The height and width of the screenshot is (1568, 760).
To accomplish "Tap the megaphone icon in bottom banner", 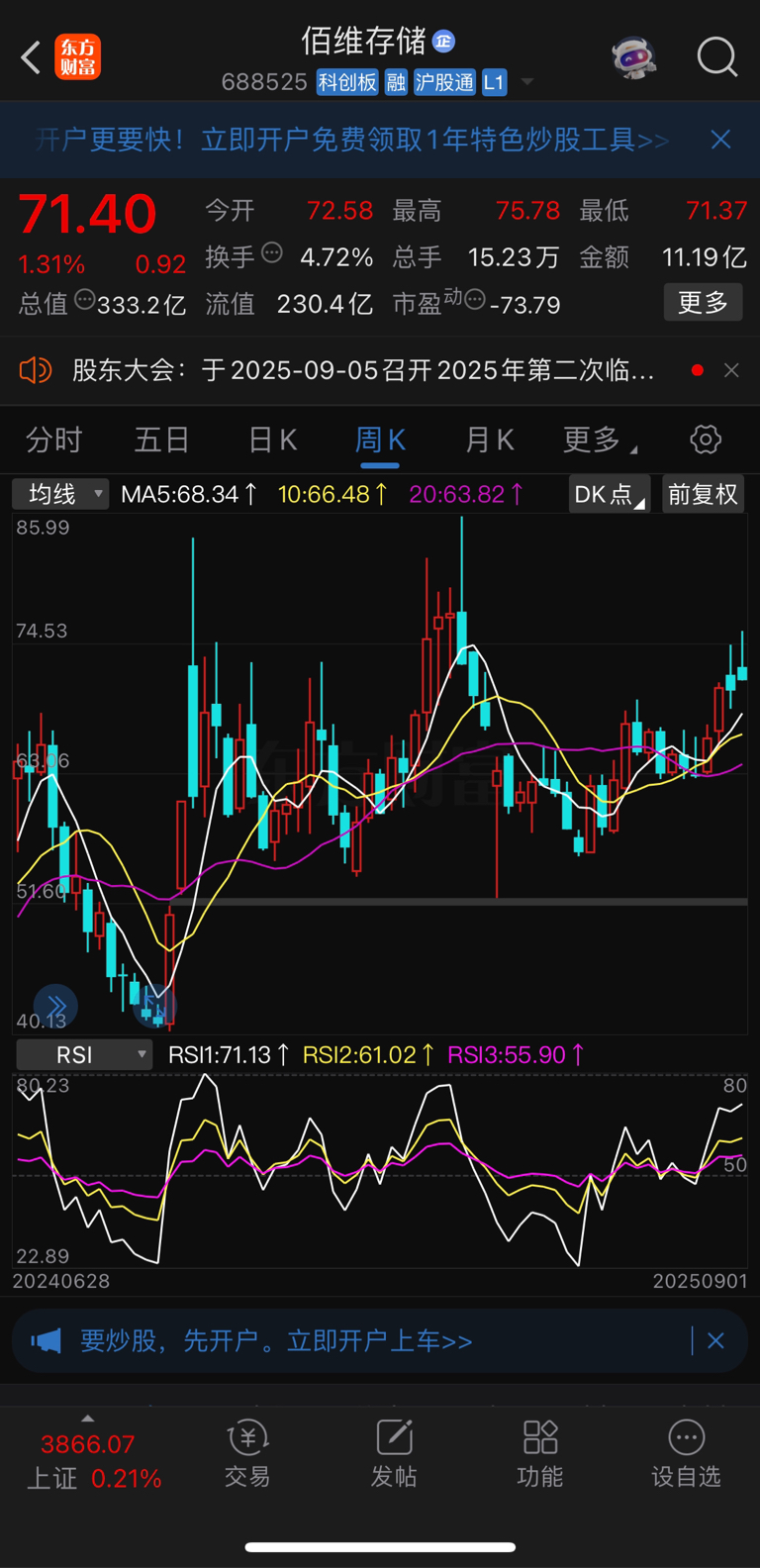I will click(x=46, y=1341).
